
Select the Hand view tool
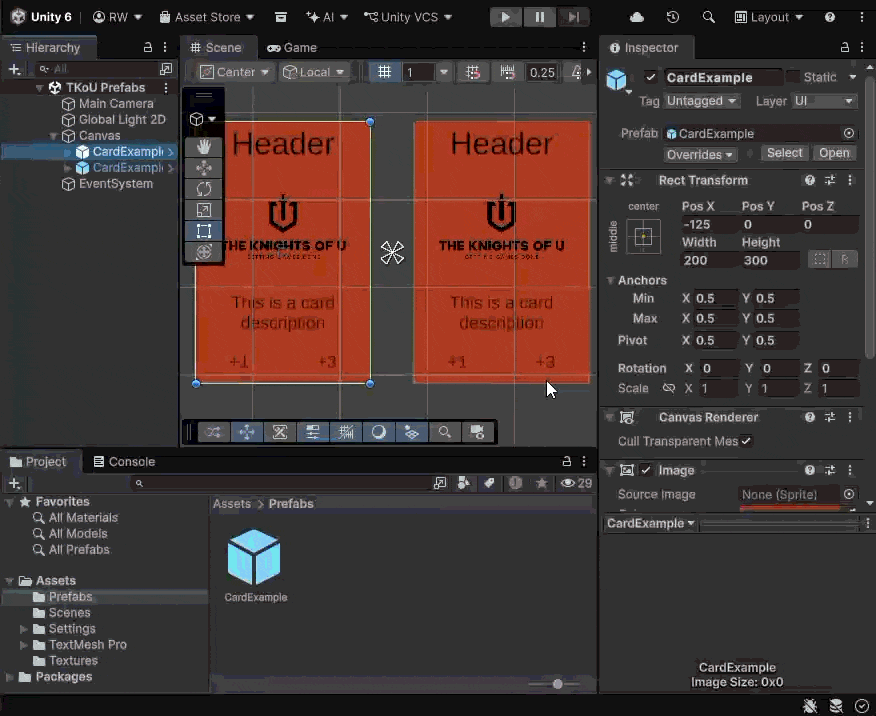tap(204, 147)
